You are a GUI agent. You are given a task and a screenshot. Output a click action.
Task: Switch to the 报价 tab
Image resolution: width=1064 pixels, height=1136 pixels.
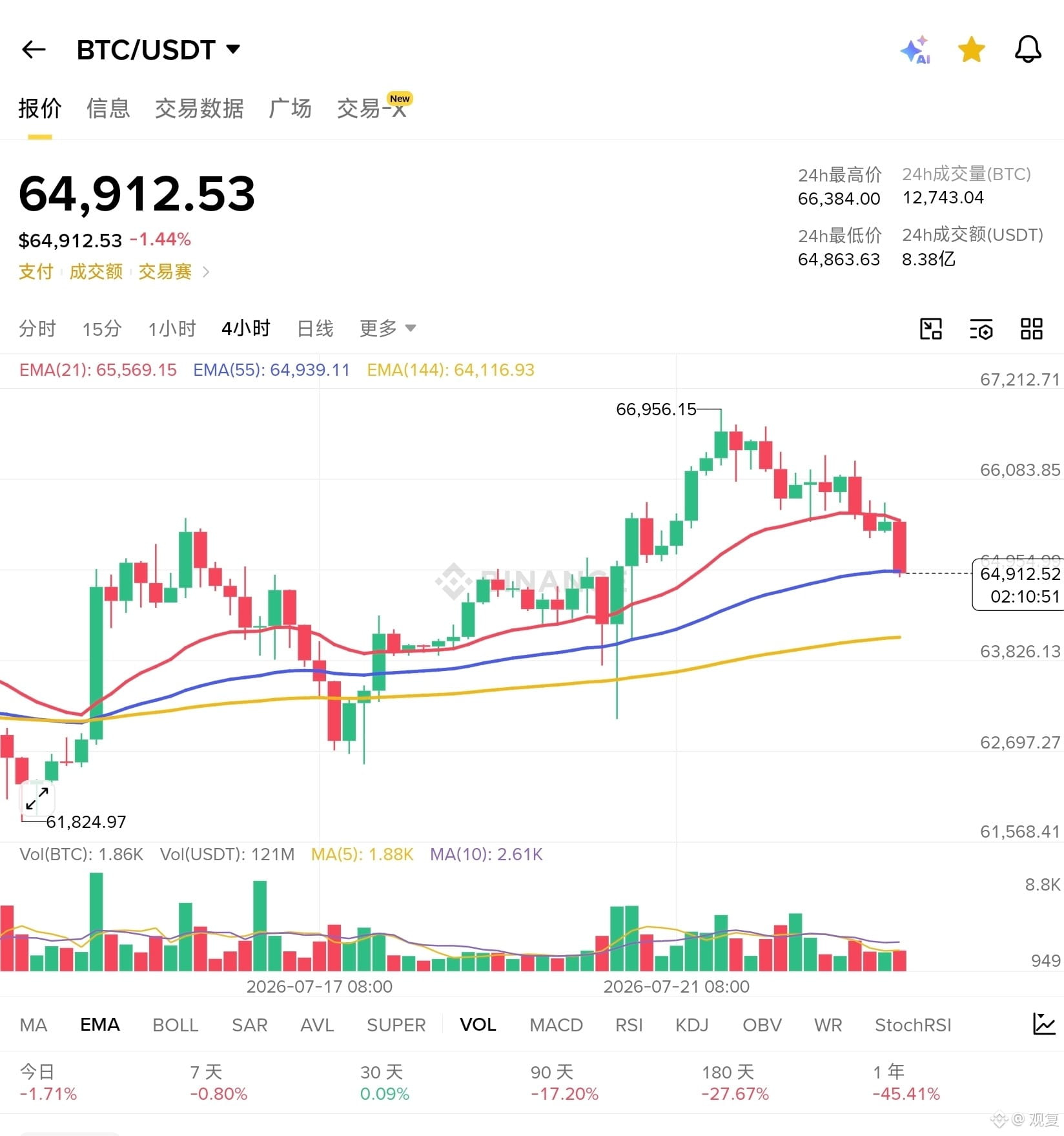click(x=39, y=108)
